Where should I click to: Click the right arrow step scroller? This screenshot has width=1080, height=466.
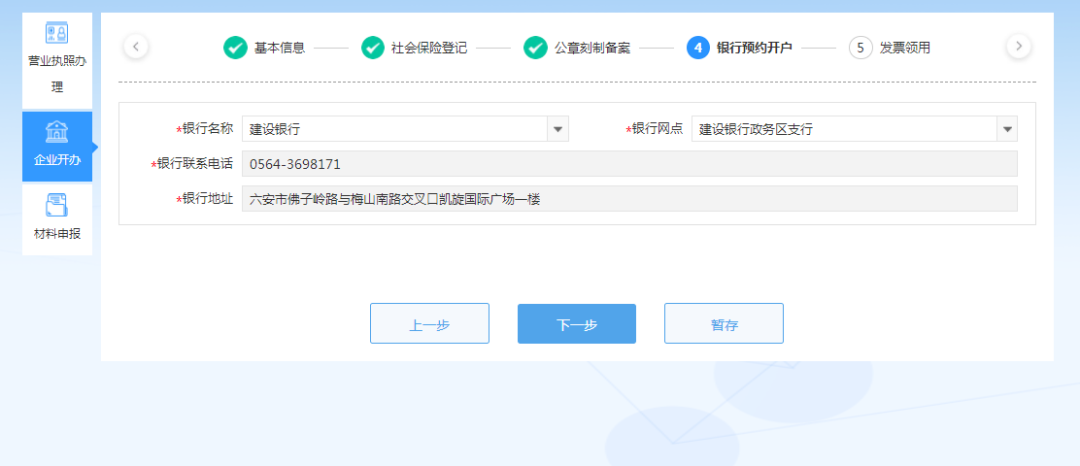[1018, 47]
